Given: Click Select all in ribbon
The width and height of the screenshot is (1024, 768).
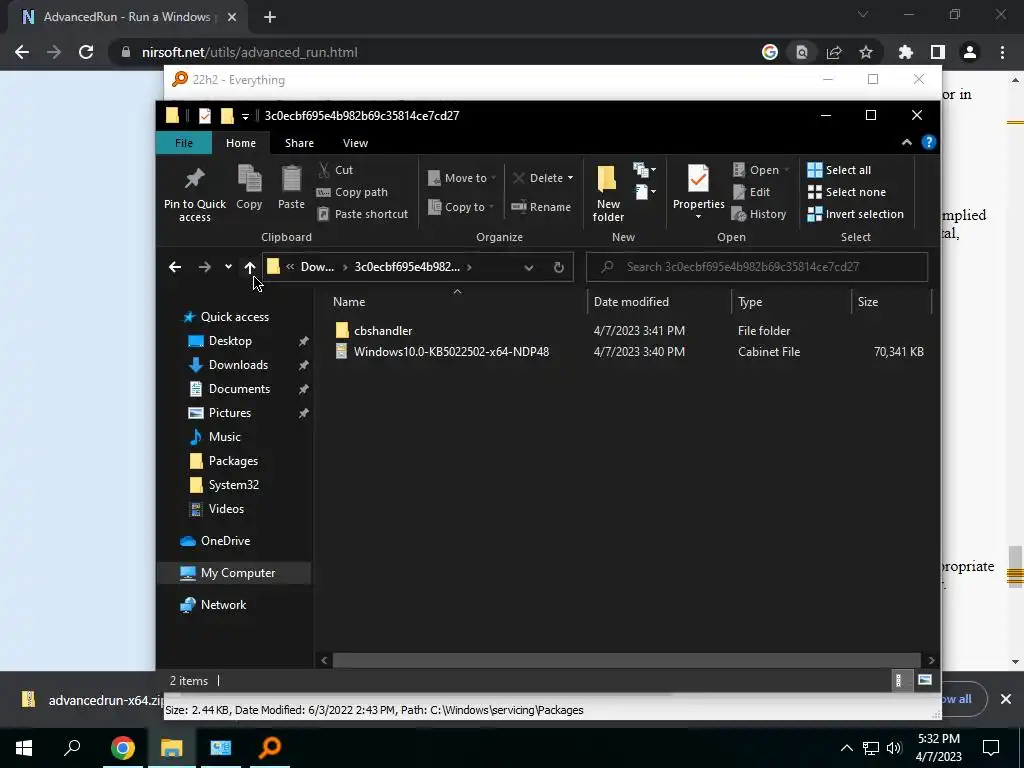Looking at the screenshot, I should coord(839,170).
